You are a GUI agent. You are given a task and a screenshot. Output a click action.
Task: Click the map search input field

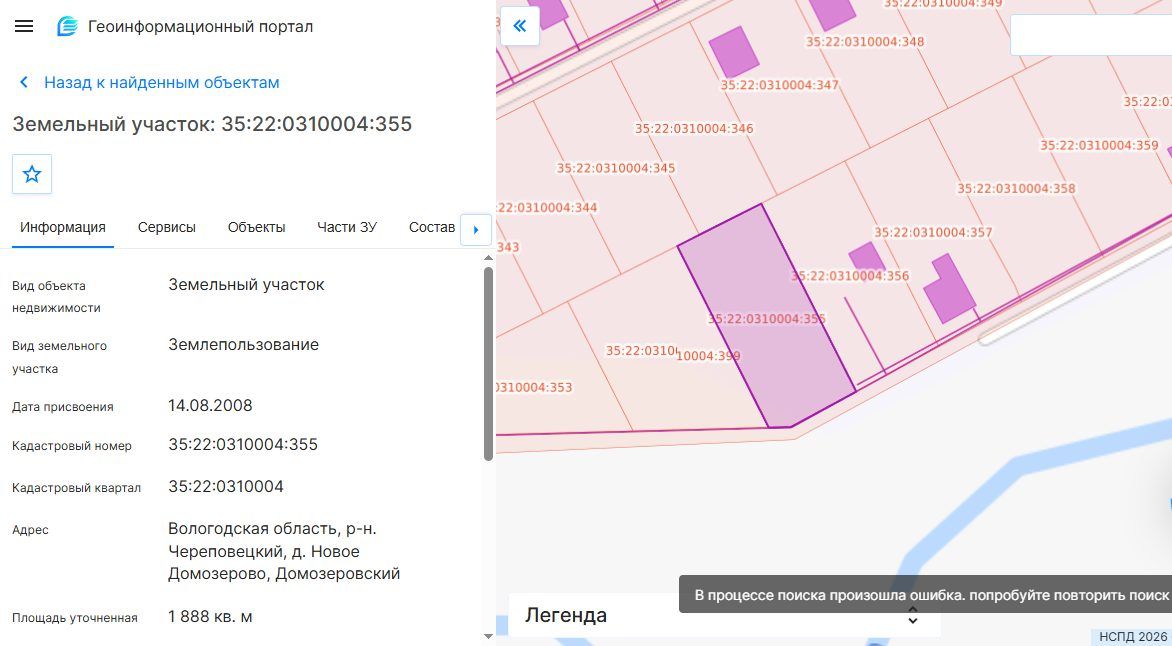1091,34
